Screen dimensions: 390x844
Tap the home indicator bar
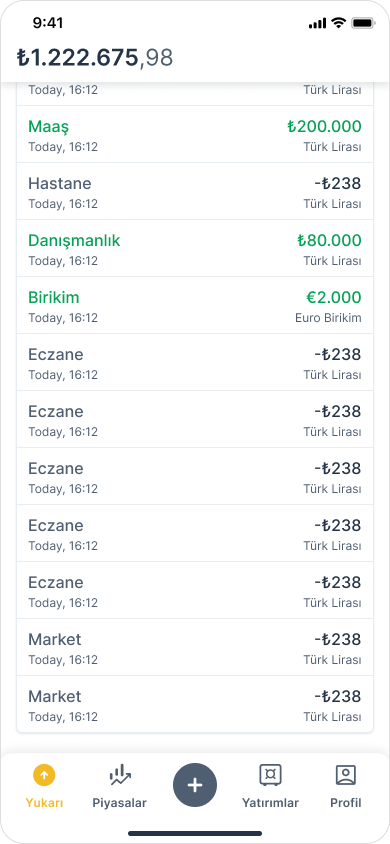(195, 833)
